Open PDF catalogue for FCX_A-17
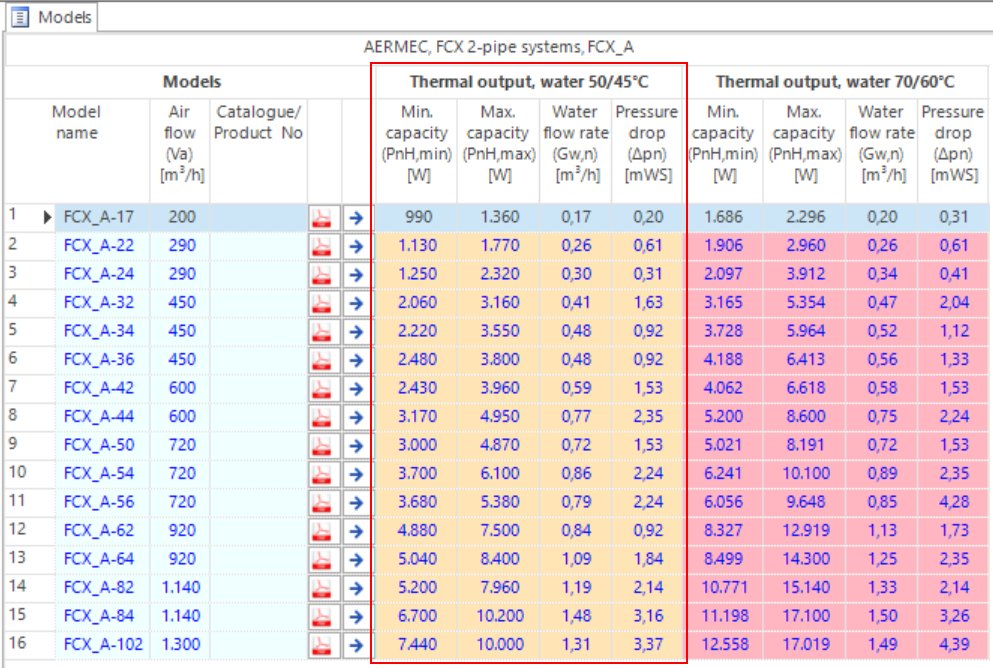Image resolution: width=993 pixels, height=668 pixels. 324,217
